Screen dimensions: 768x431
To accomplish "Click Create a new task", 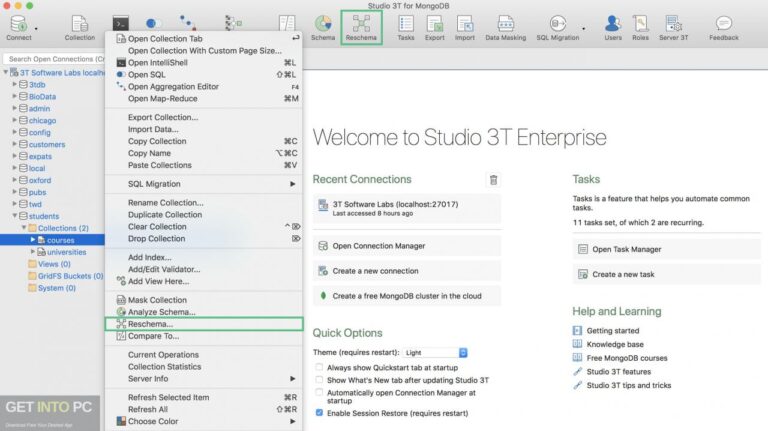I will (666, 274).
